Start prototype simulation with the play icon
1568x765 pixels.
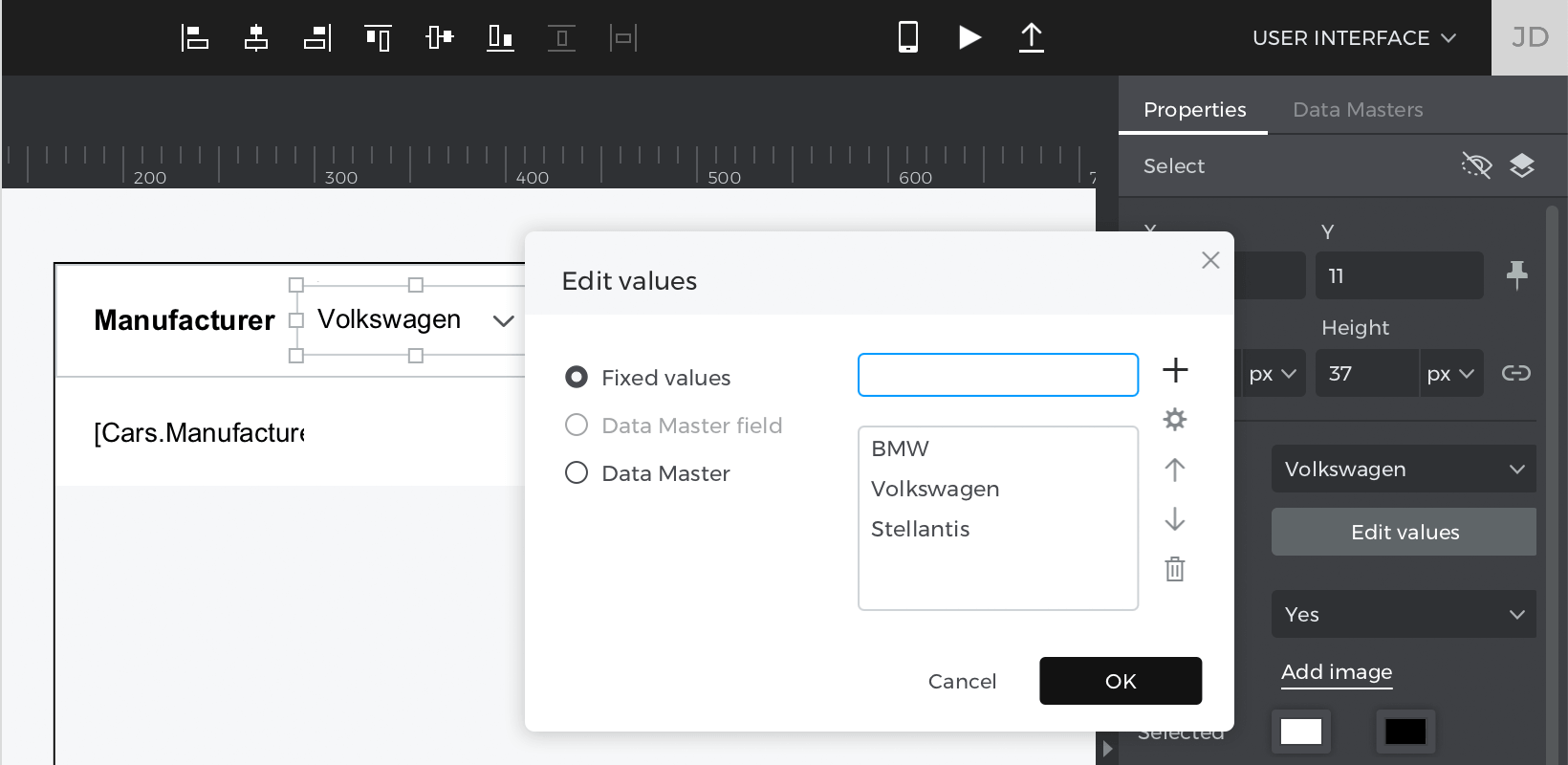click(969, 37)
